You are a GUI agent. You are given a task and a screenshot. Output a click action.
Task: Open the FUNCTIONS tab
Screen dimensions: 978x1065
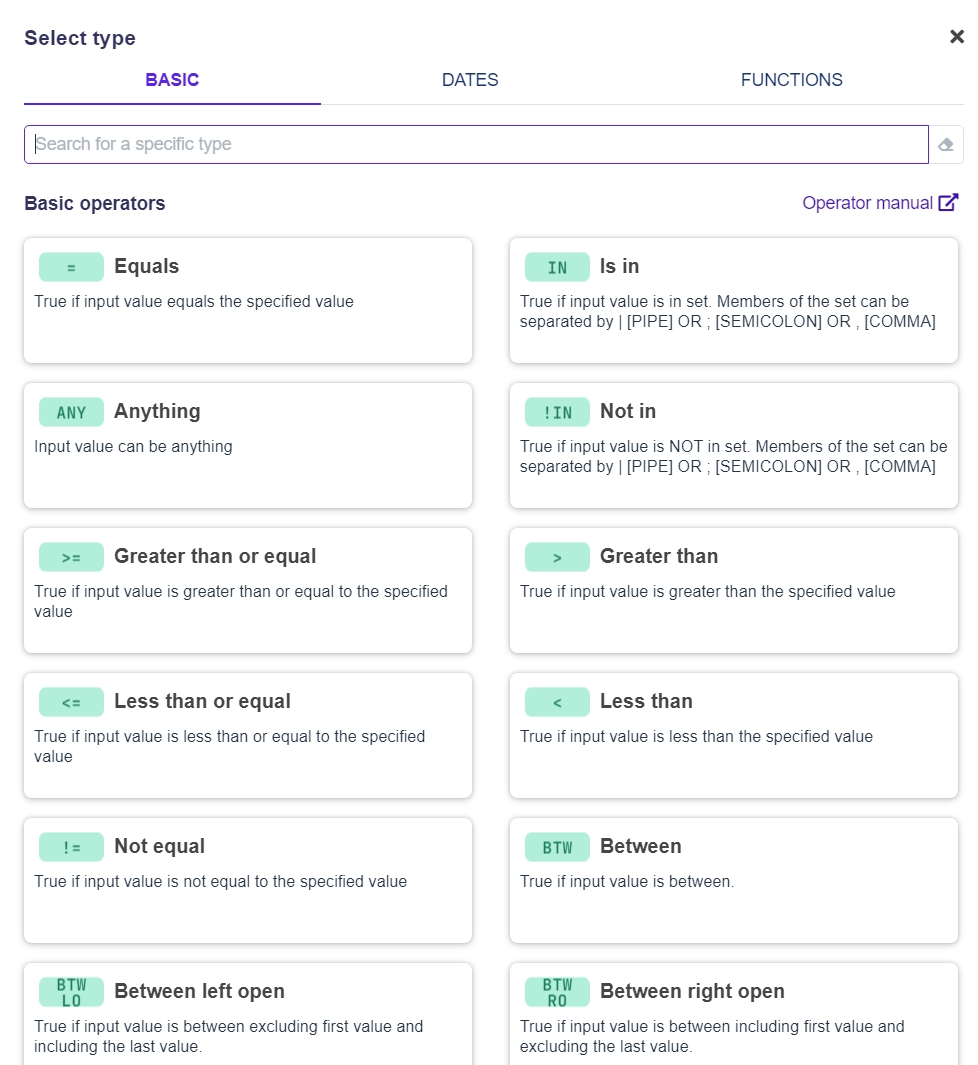point(791,80)
